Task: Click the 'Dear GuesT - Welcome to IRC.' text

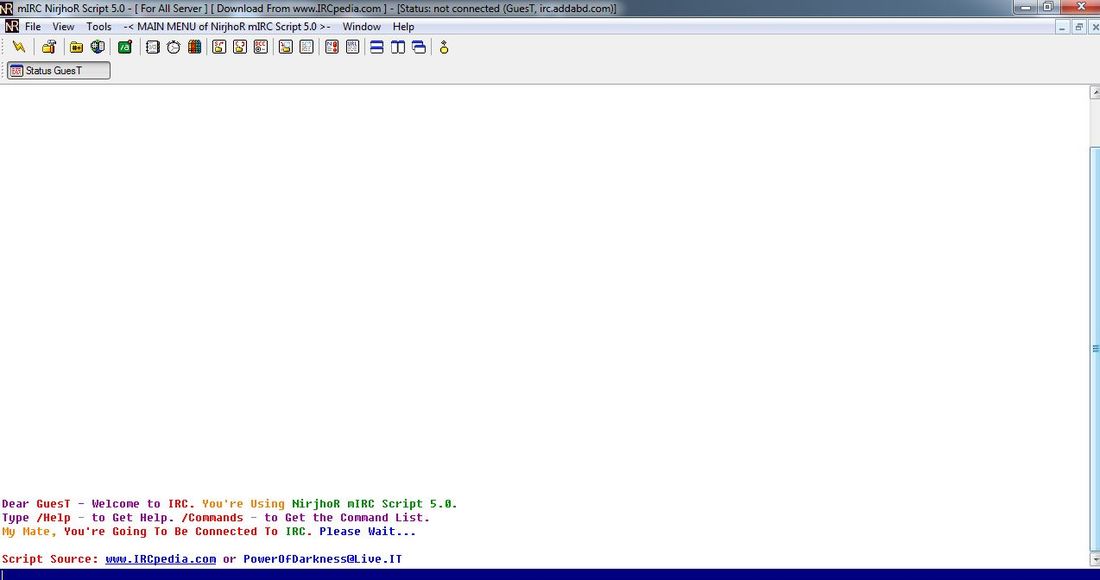Action: 99,504
